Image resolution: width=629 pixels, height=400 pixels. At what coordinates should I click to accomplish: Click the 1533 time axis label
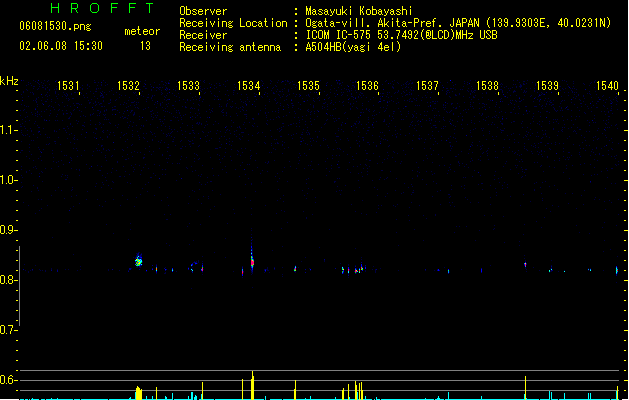click(188, 85)
